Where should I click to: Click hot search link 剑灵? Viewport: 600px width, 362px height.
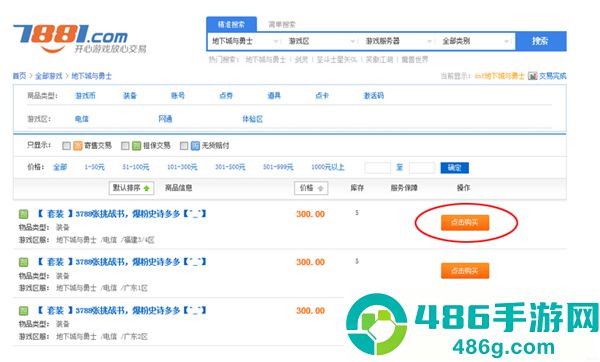coord(301,60)
